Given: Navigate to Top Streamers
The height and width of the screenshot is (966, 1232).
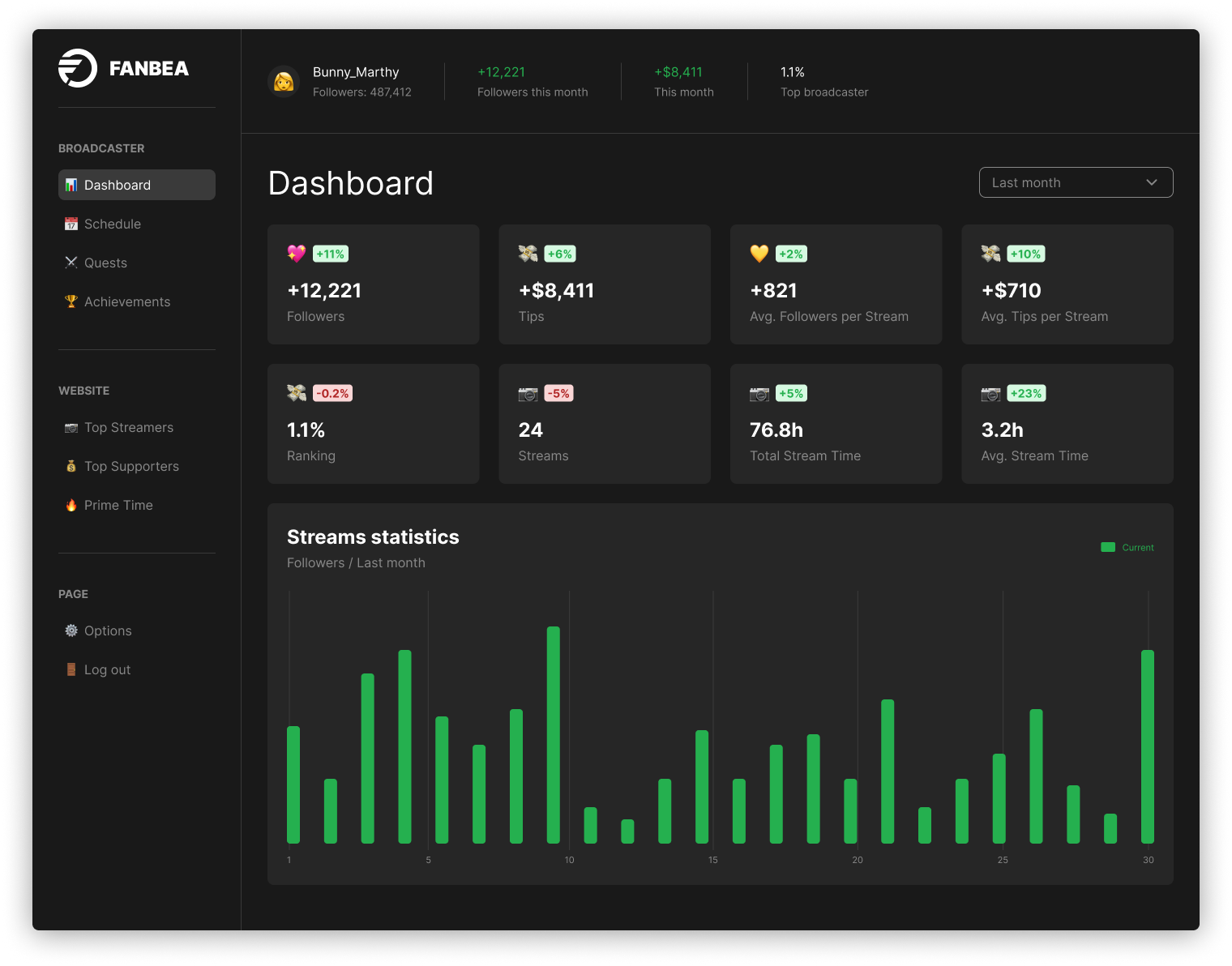Looking at the screenshot, I should 137,427.
